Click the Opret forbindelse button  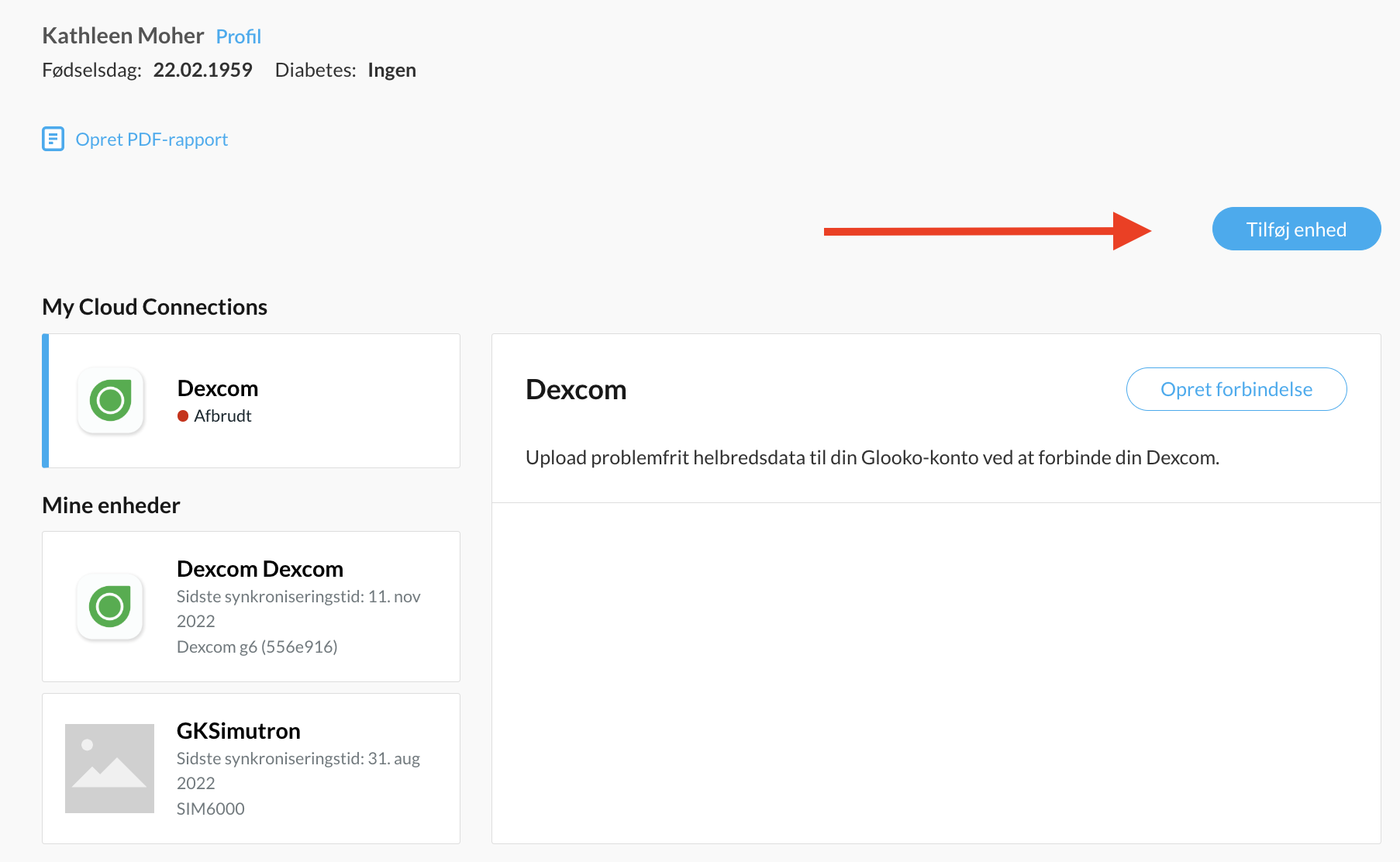click(1236, 389)
